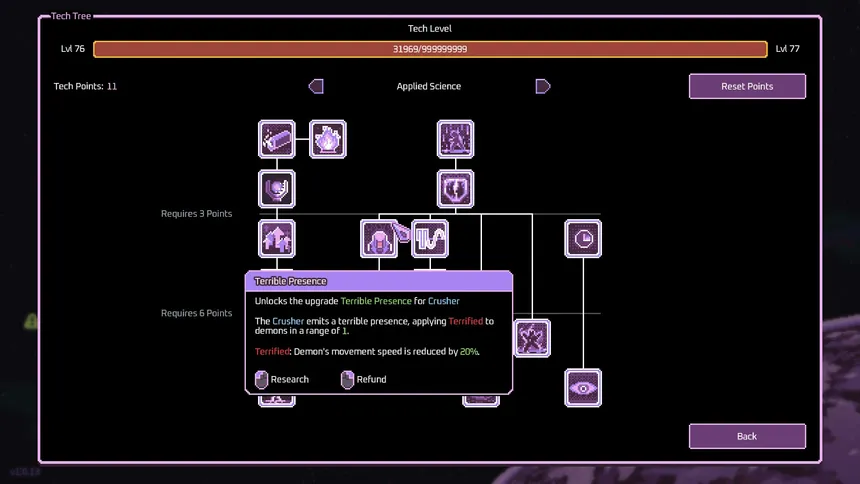Select the hand holding orb node
Viewport: 860px width, 484px height.
[276, 189]
